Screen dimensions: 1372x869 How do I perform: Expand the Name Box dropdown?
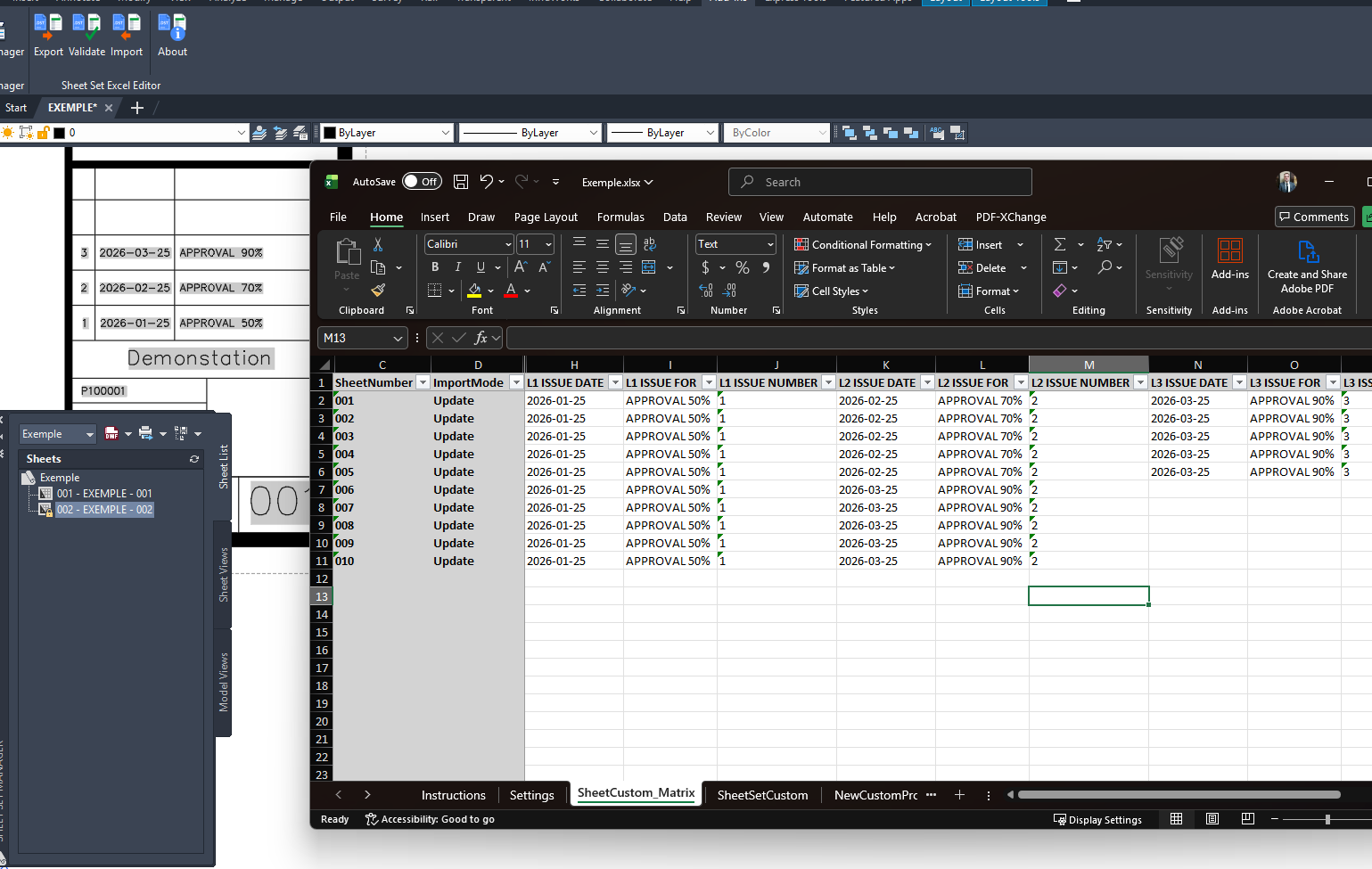pos(398,338)
